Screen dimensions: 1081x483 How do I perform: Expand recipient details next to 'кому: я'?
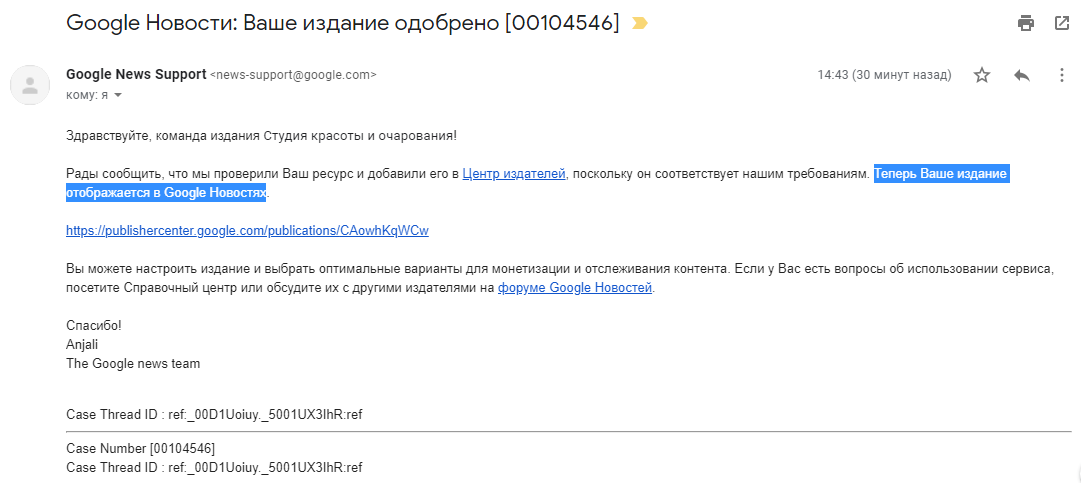[117, 96]
